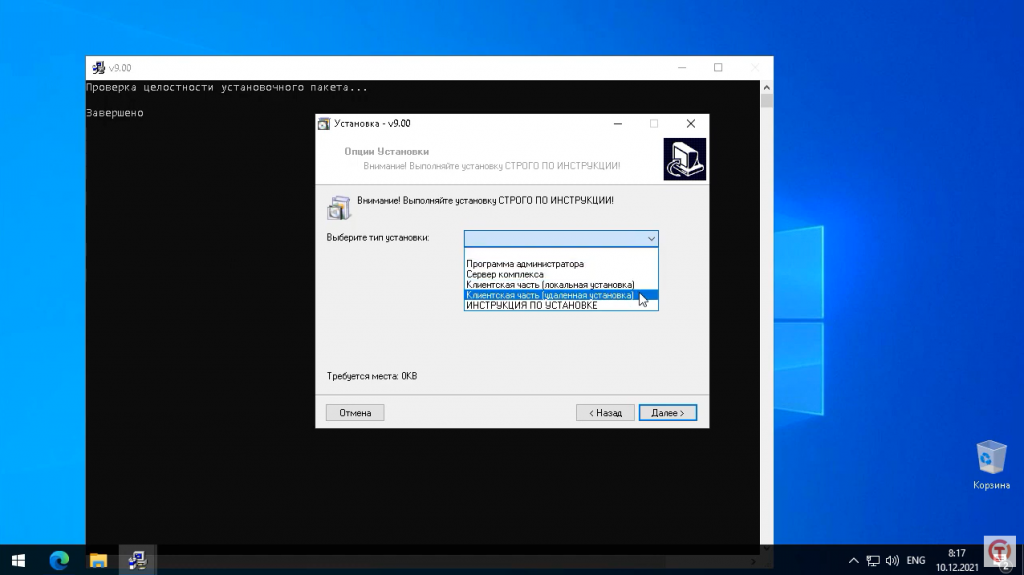Click the 'Отмена' button

(355, 412)
